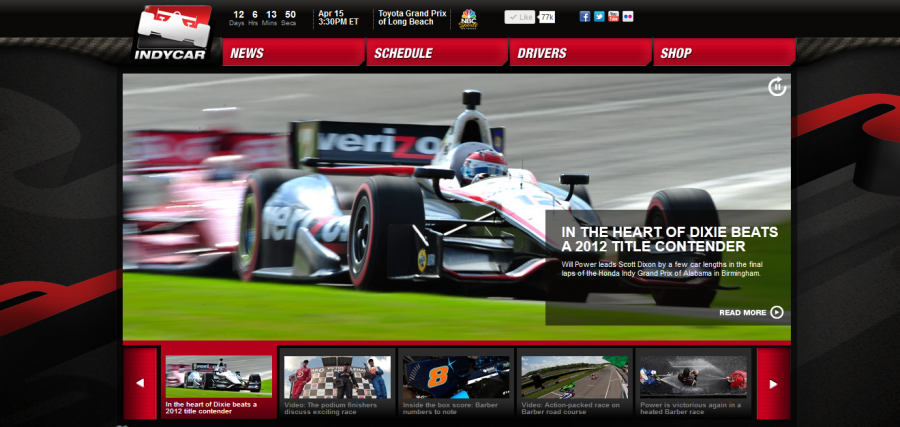Click the Facebook Like button

tap(519, 17)
